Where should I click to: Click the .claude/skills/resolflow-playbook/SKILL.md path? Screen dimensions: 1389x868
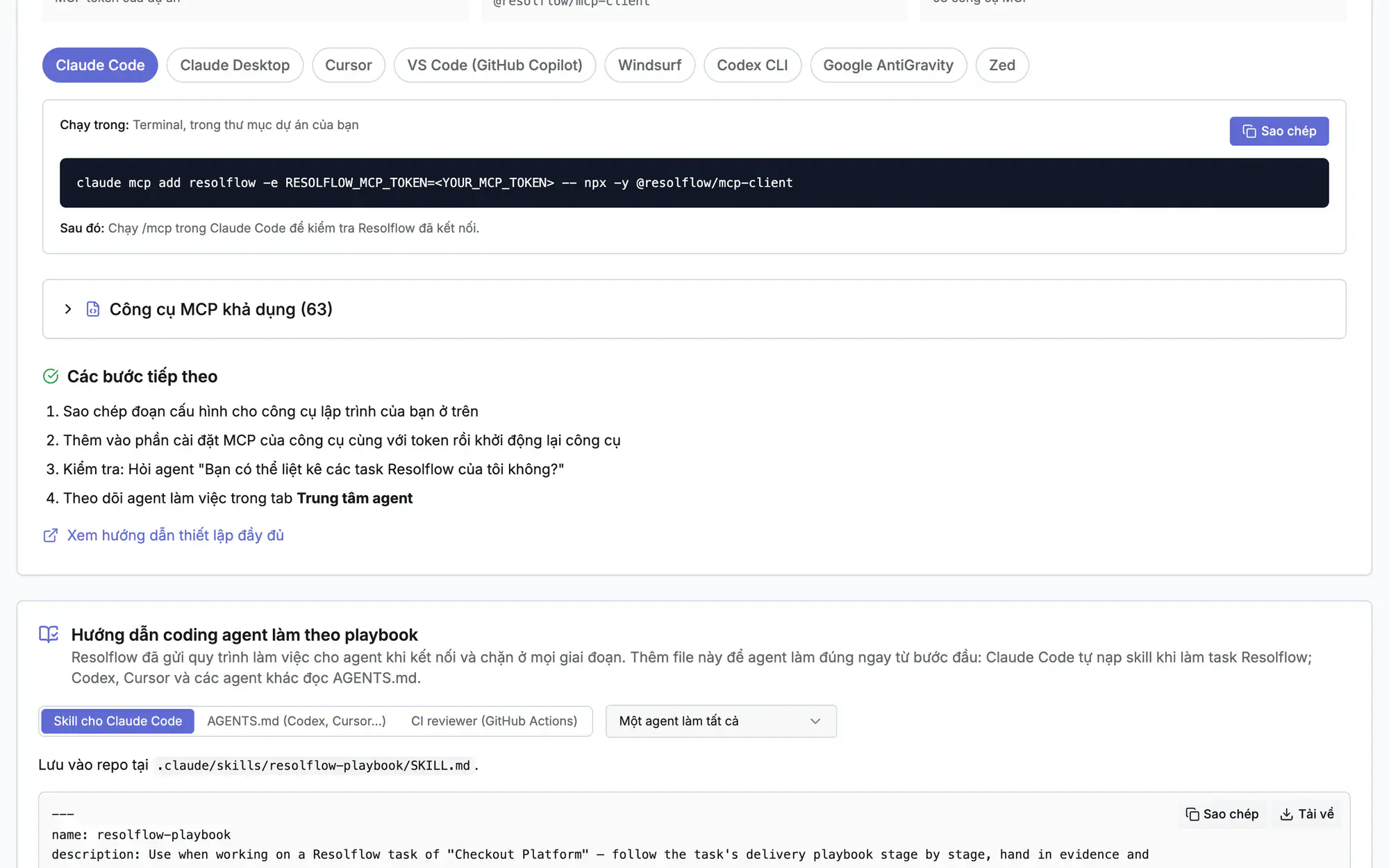click(313, 765)
